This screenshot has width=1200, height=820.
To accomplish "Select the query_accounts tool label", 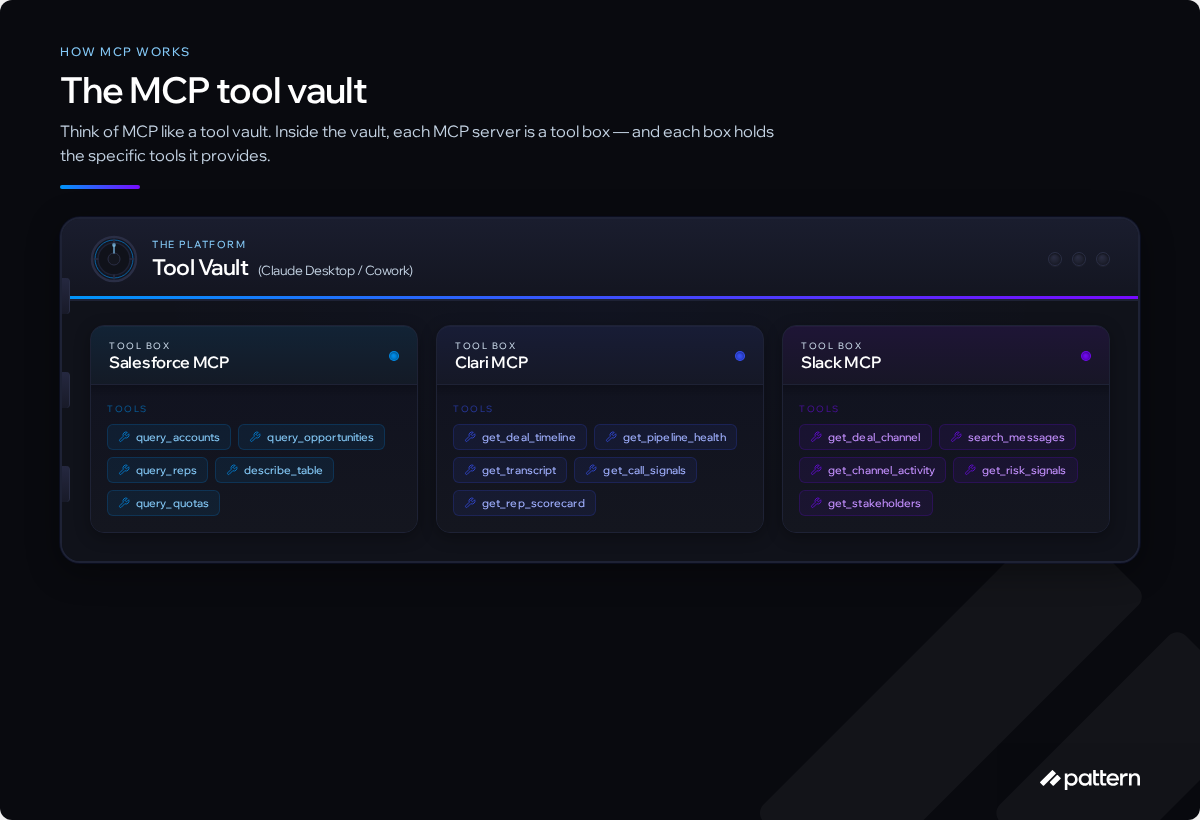I will [178, 437].
